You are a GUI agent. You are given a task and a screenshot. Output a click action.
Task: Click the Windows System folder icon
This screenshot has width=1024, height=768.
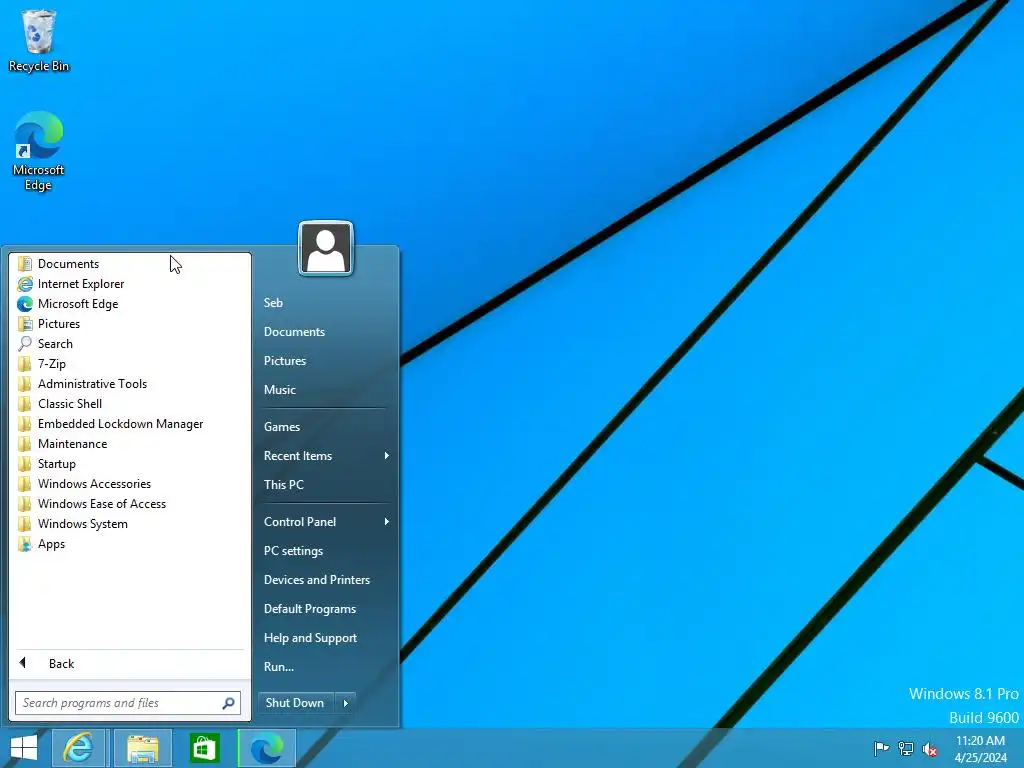[25, 524]
